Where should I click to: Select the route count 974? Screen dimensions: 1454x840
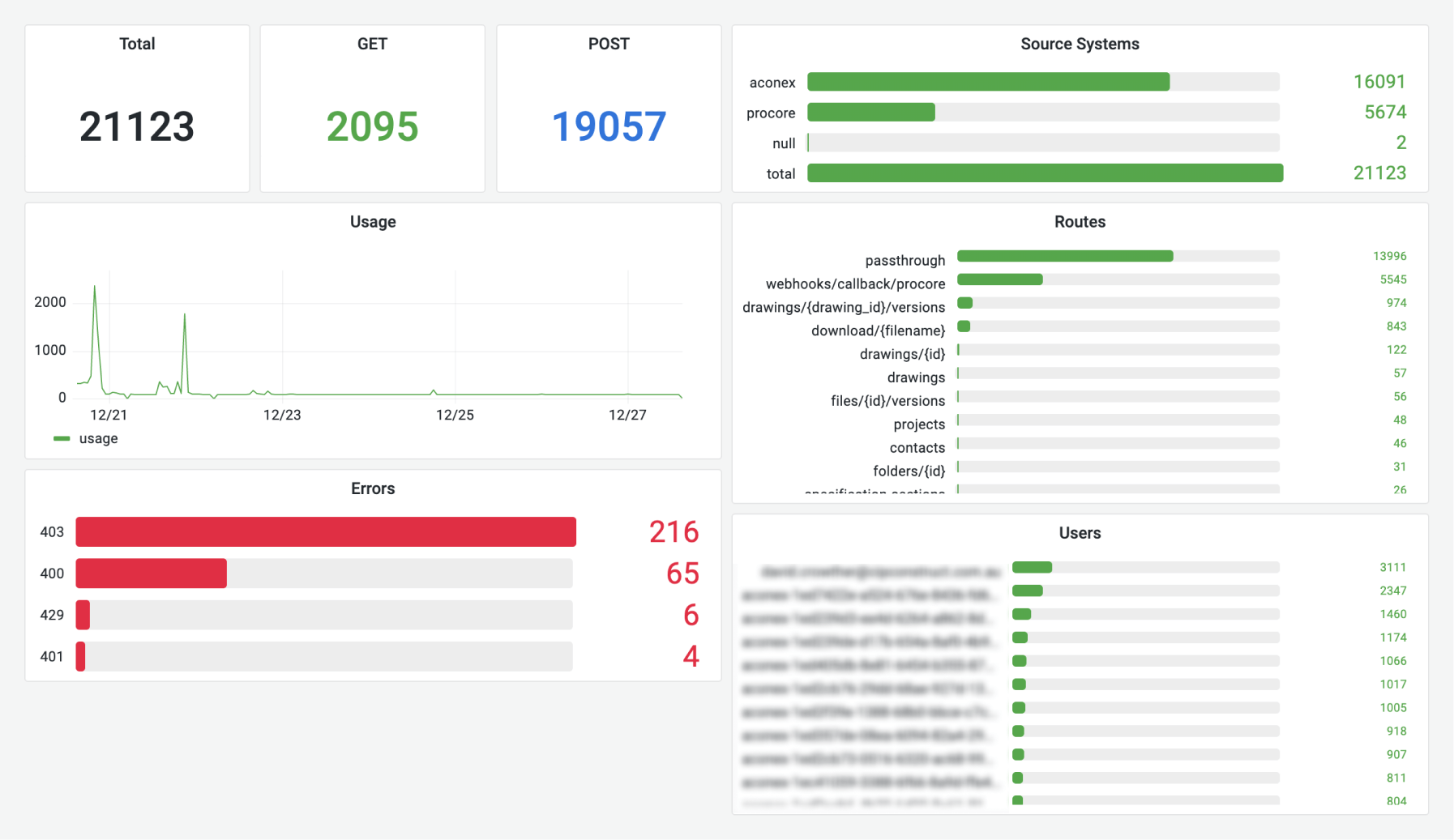tap(1396, 303)
